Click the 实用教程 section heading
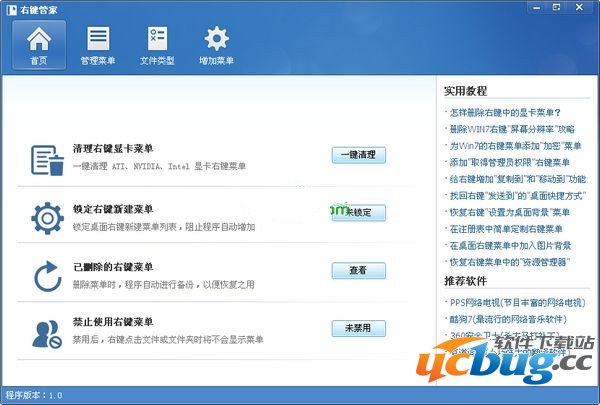This screenshot has height=405, width=600. click(x=465, y=91)
